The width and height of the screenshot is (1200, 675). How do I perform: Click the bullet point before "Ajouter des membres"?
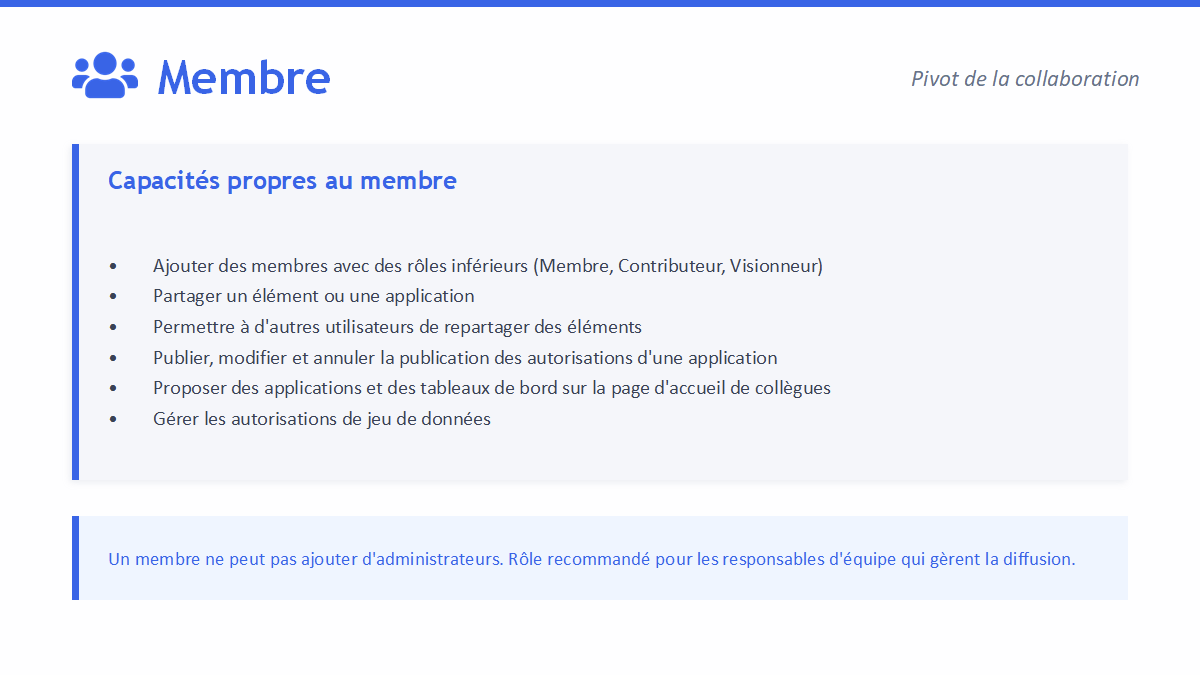click(113, 267)
